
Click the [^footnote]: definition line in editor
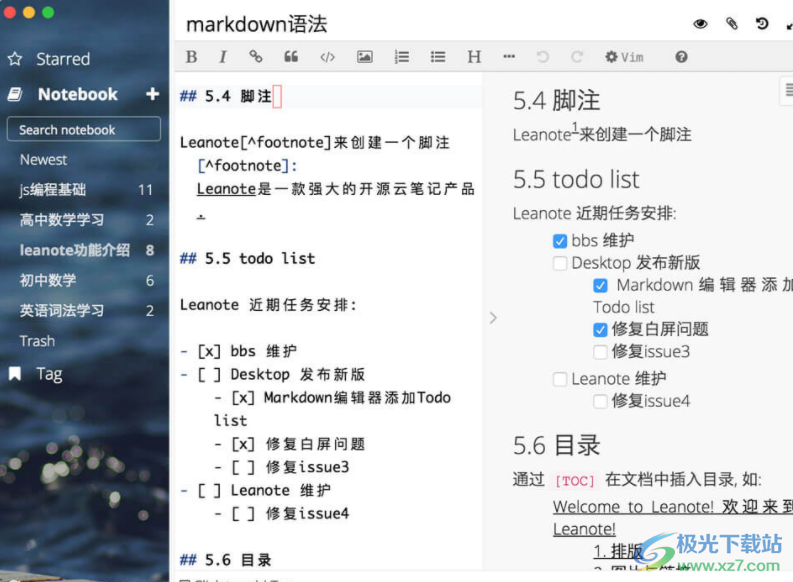(x=247, y=166)
